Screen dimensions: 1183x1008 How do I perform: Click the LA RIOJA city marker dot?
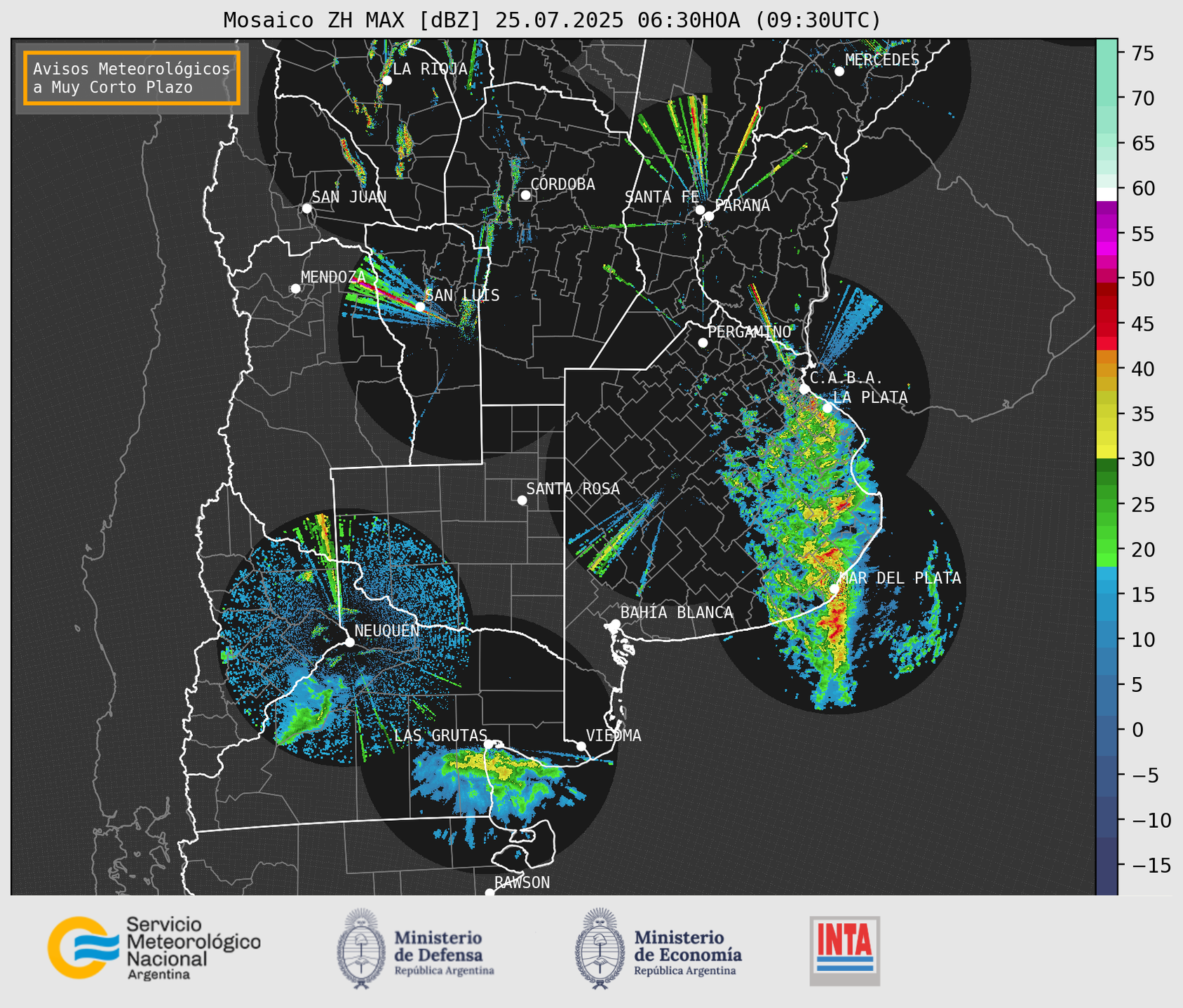(386, 81)
